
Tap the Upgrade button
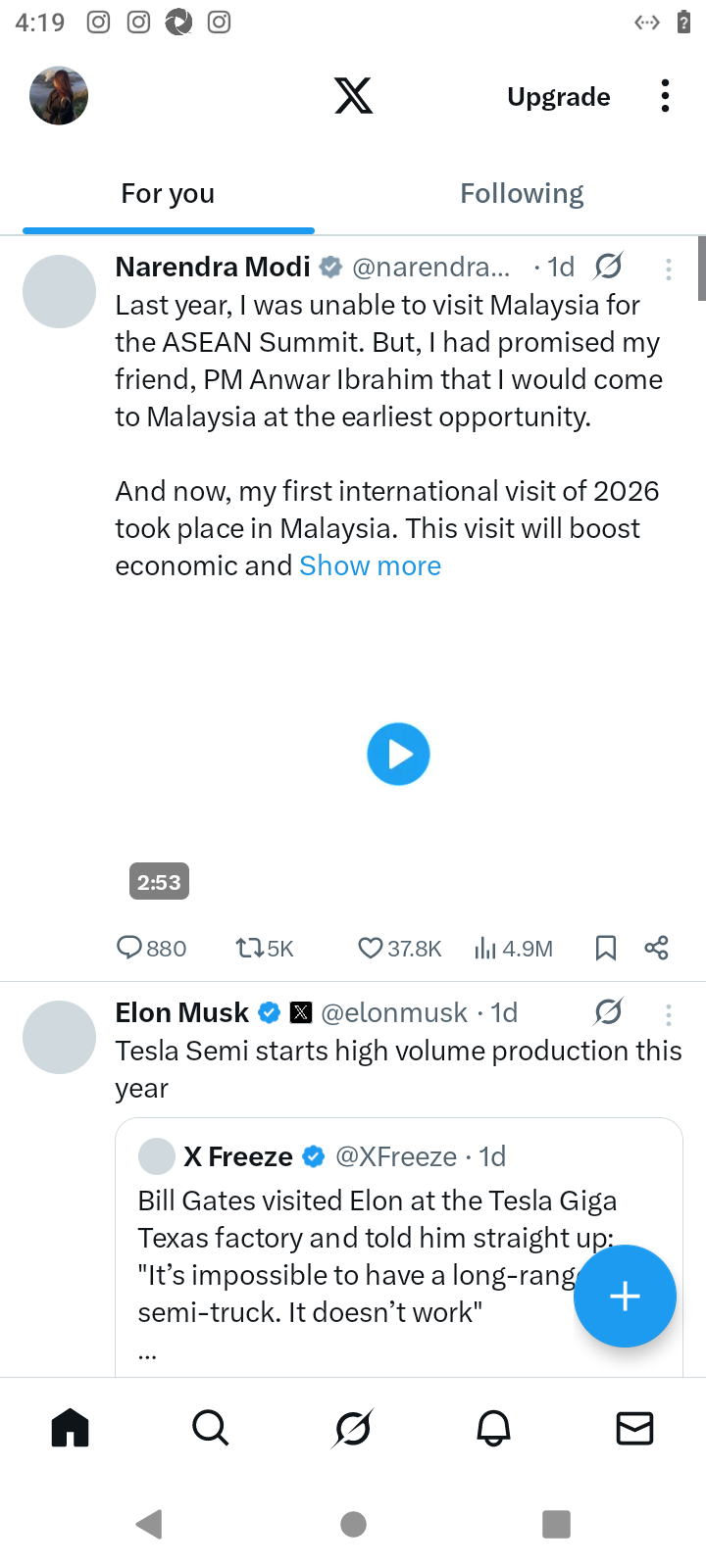click(558, 97)
